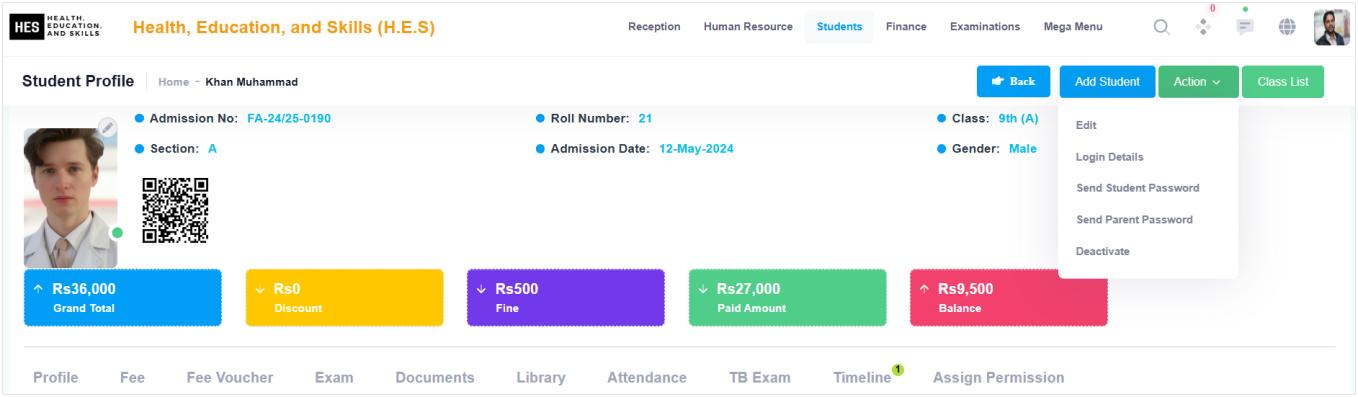Screen dimensions: 1358x397
Task: Switch to the Fee Voucher tab
Action: click(x=230, y=378)
